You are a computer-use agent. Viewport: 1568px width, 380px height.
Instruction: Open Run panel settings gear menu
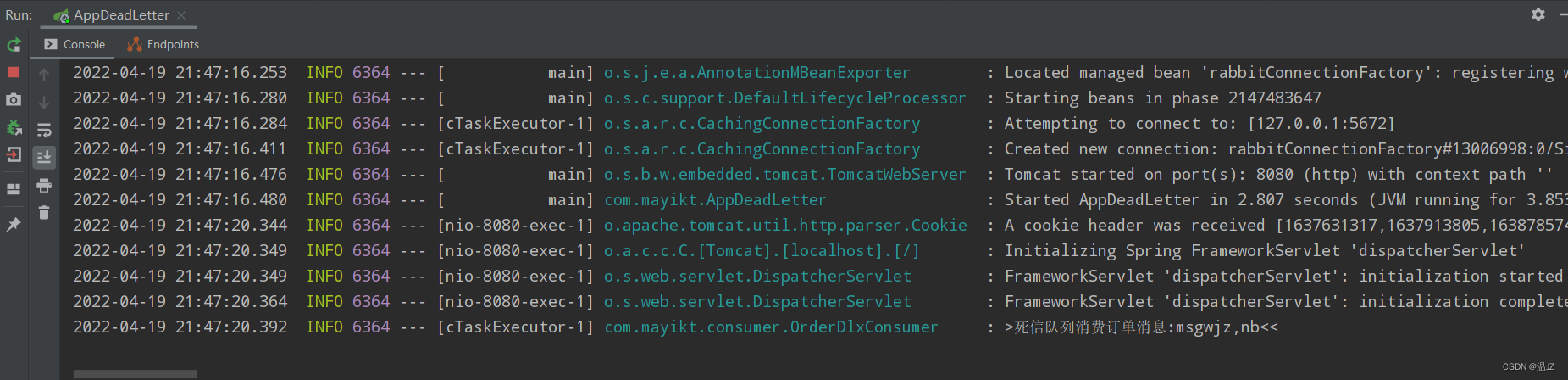click(x=1538, y=14)
